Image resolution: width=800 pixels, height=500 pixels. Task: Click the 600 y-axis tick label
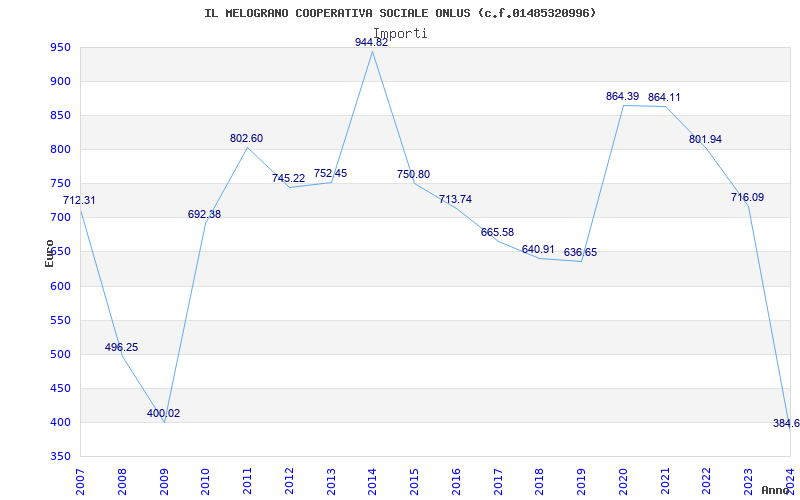(60, 286)
